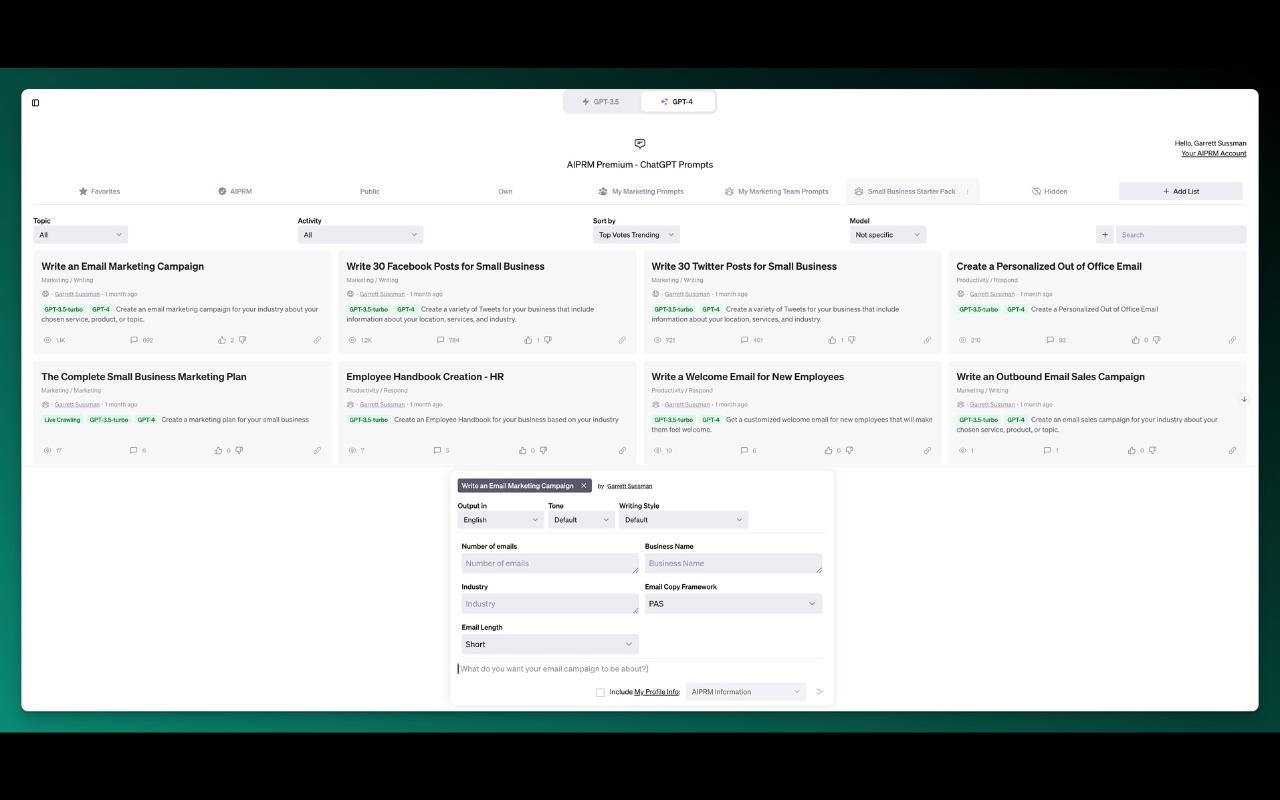Open the Public prompts tab
This screenshot has height=800, width=1280.
click(370, 191)
